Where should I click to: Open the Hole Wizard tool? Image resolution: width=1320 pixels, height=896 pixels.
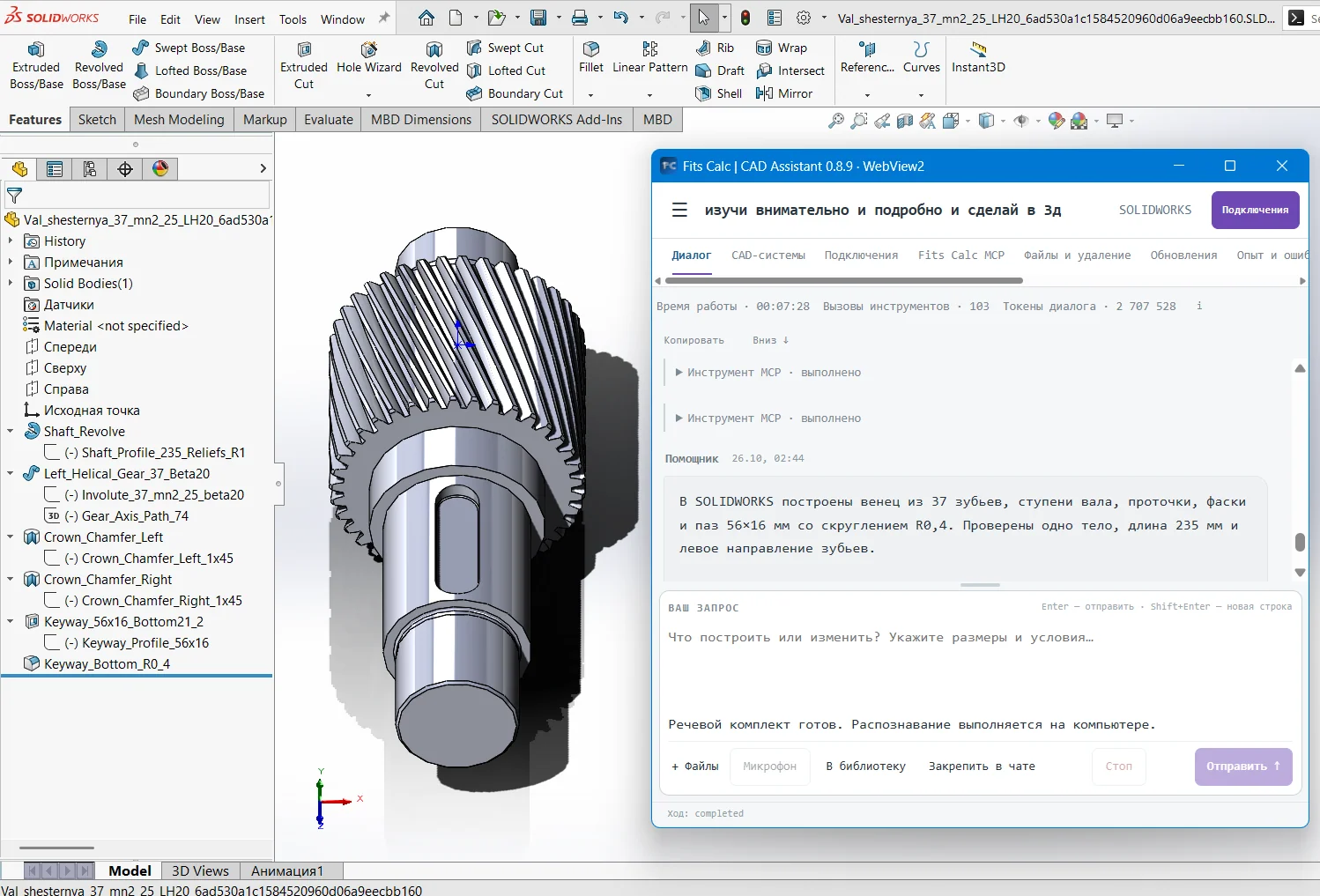[x=368, y=59]
